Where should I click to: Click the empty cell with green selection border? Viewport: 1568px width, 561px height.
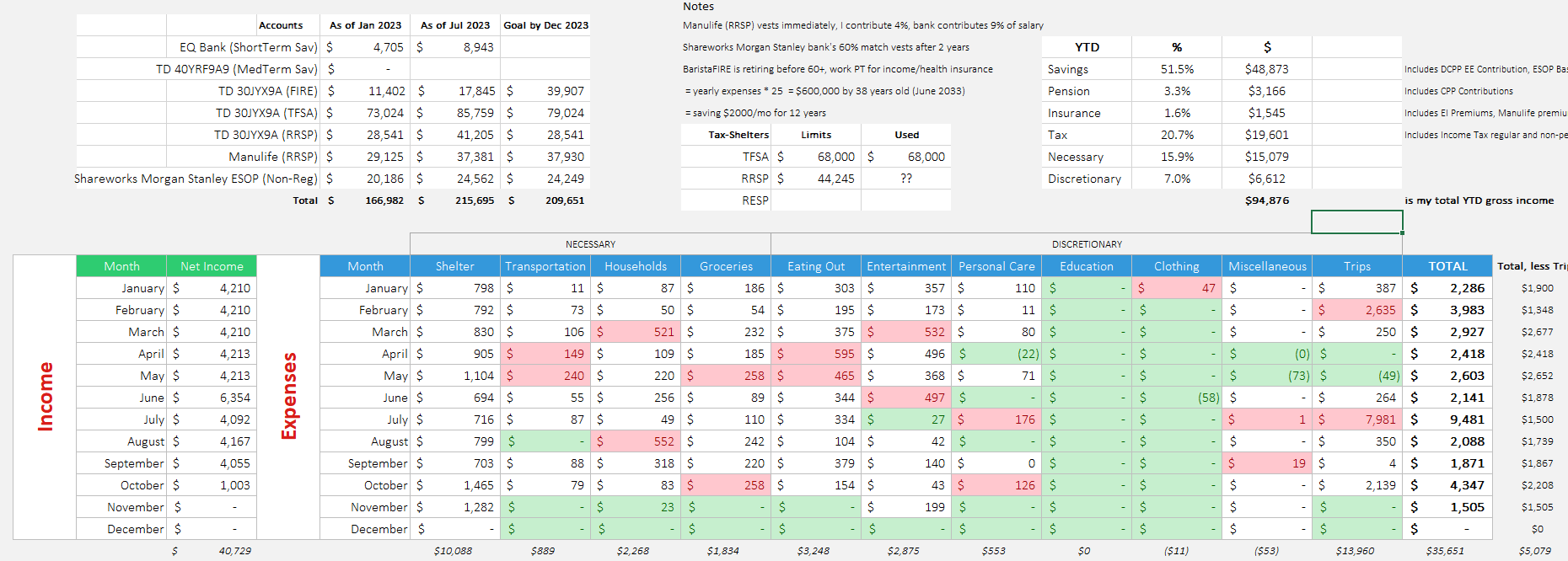(x=1356, y=222)
